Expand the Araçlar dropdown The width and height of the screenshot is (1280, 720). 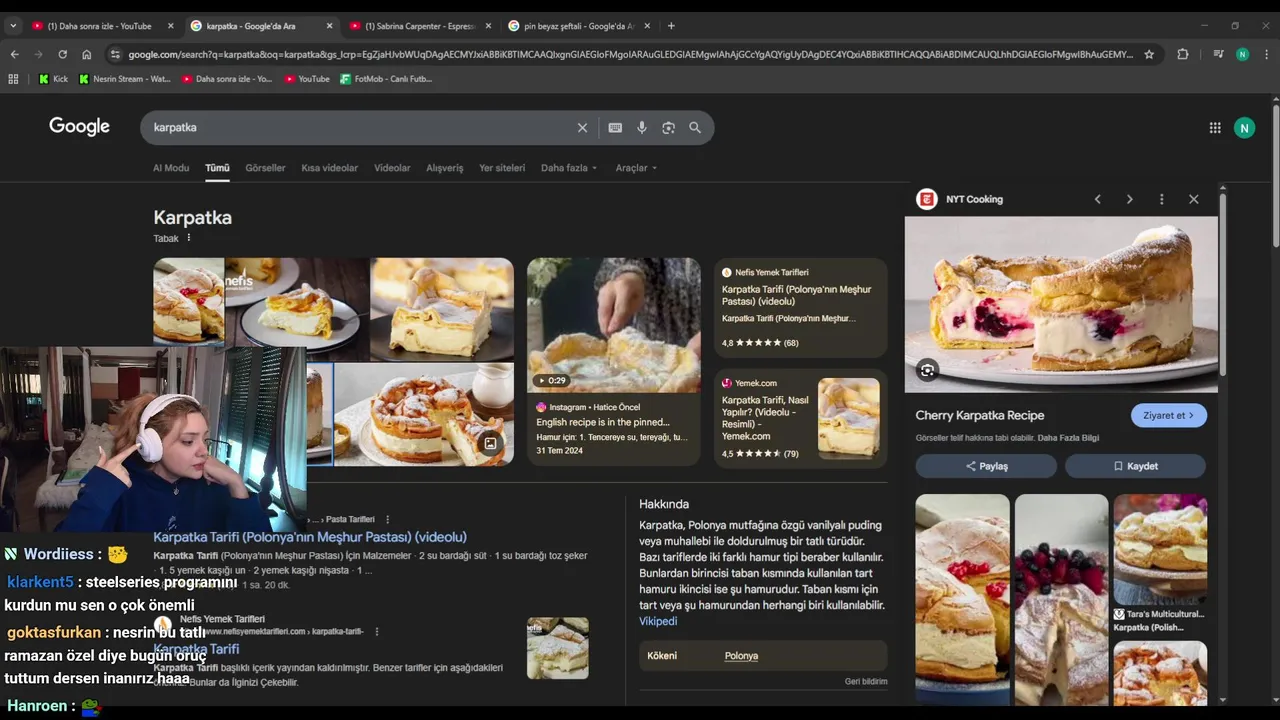click(x=636, y=168)
